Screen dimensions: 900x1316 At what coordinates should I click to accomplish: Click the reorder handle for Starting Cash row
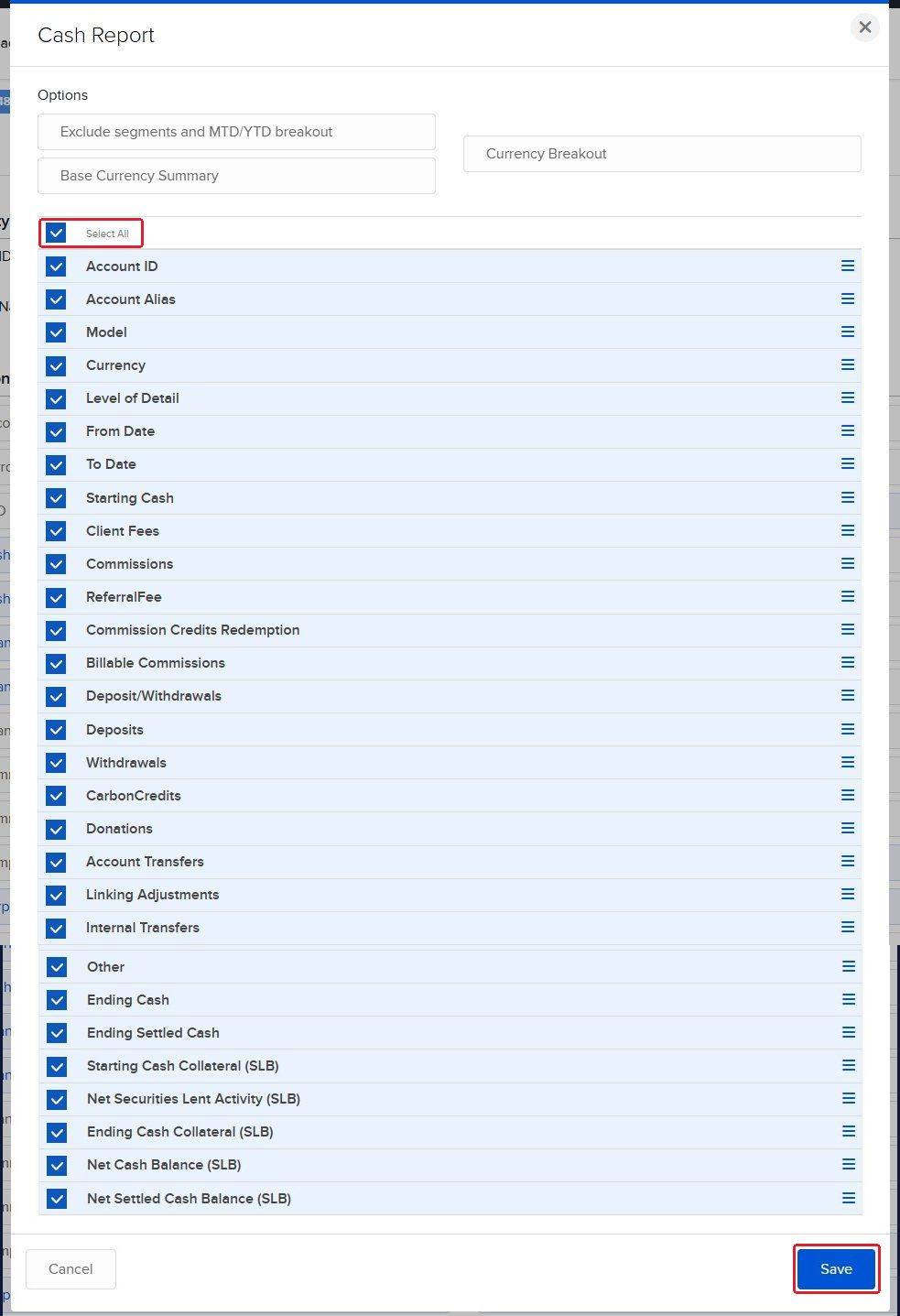click(x=848, y=497)
